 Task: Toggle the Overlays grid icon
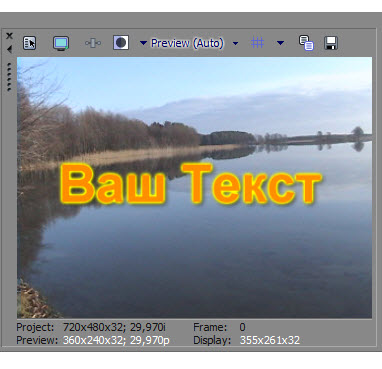(x=257, y=43)
